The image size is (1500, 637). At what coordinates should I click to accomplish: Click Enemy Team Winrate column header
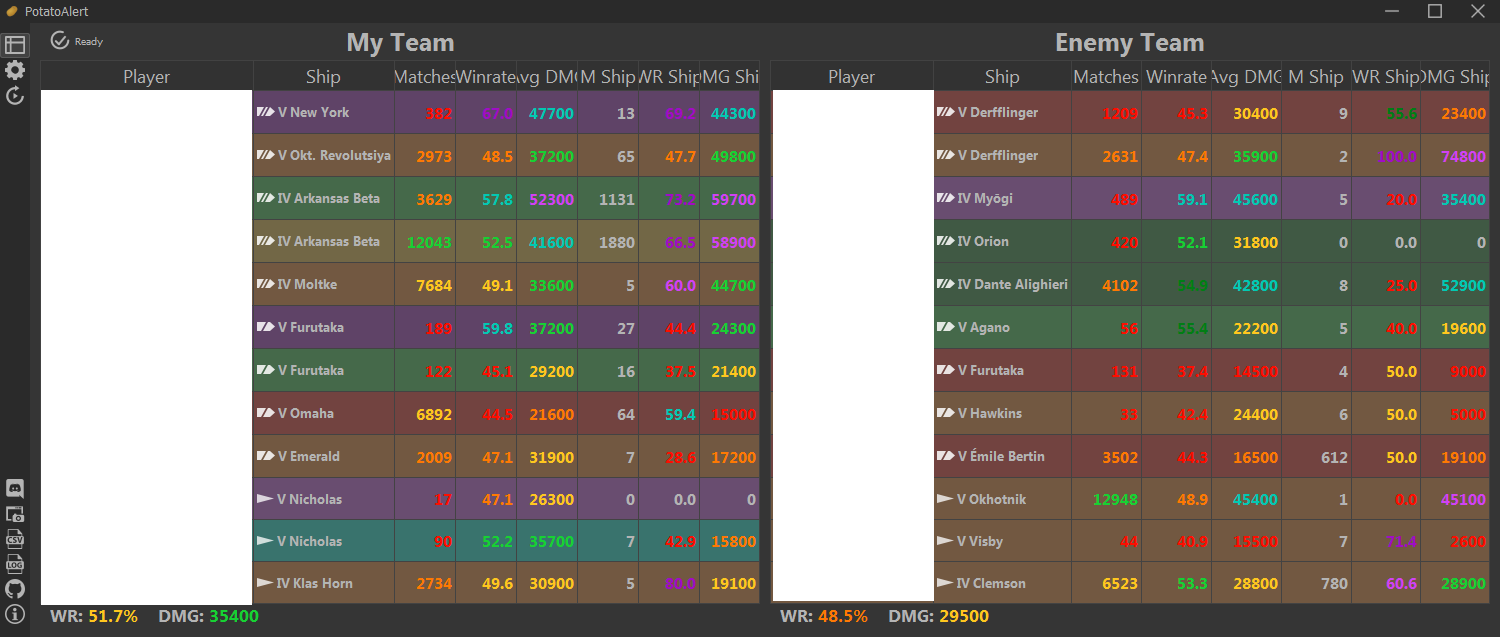coord(1176,77)
